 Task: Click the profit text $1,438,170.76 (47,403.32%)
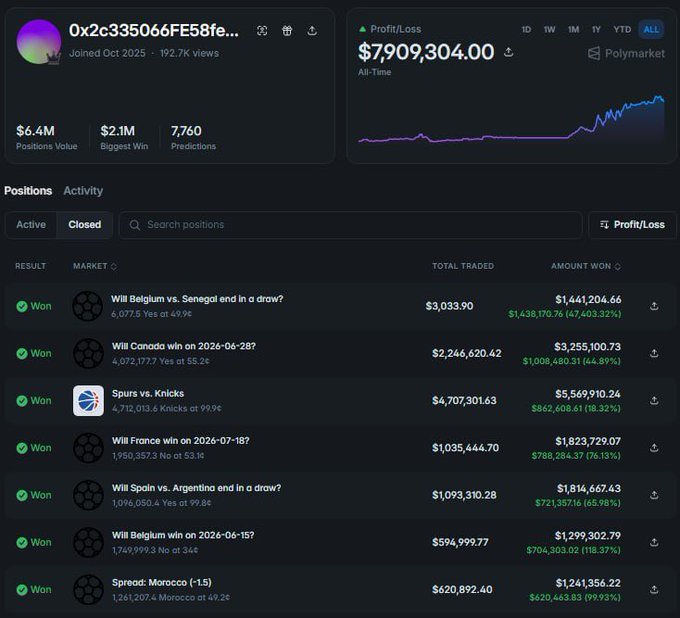point(565,314)
